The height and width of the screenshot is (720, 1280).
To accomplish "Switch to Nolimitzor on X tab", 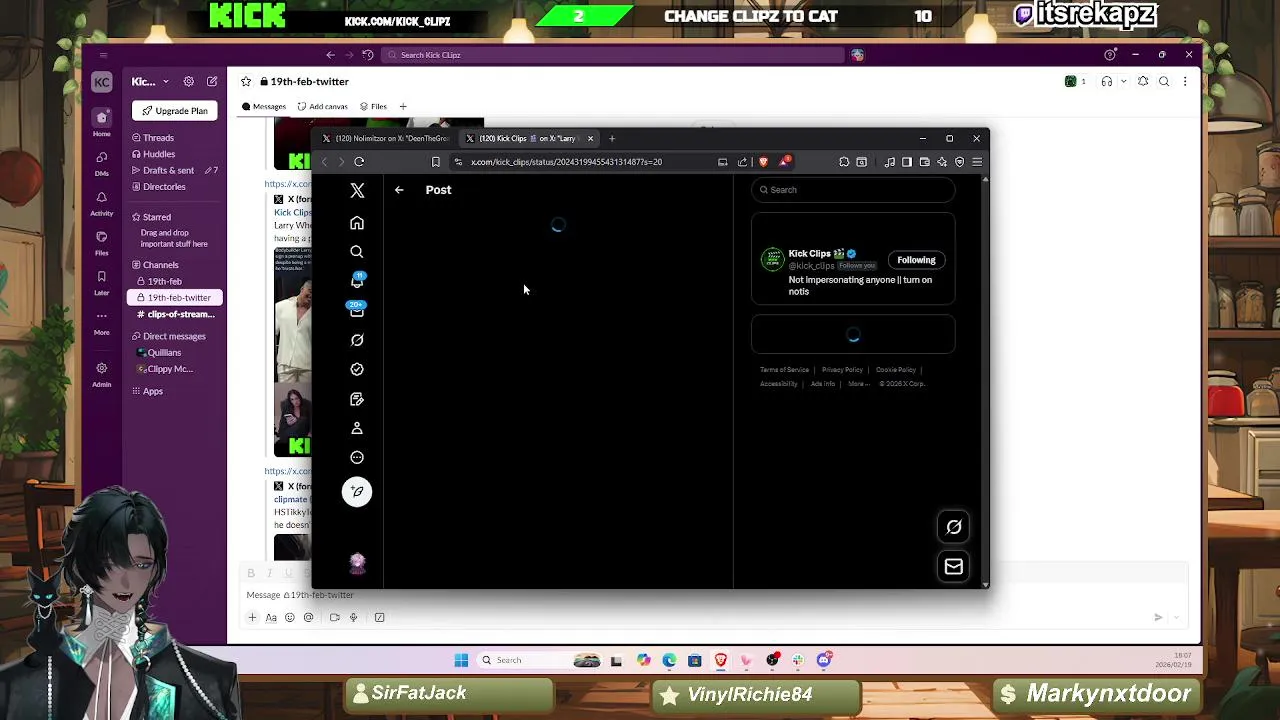I will 386,139.
